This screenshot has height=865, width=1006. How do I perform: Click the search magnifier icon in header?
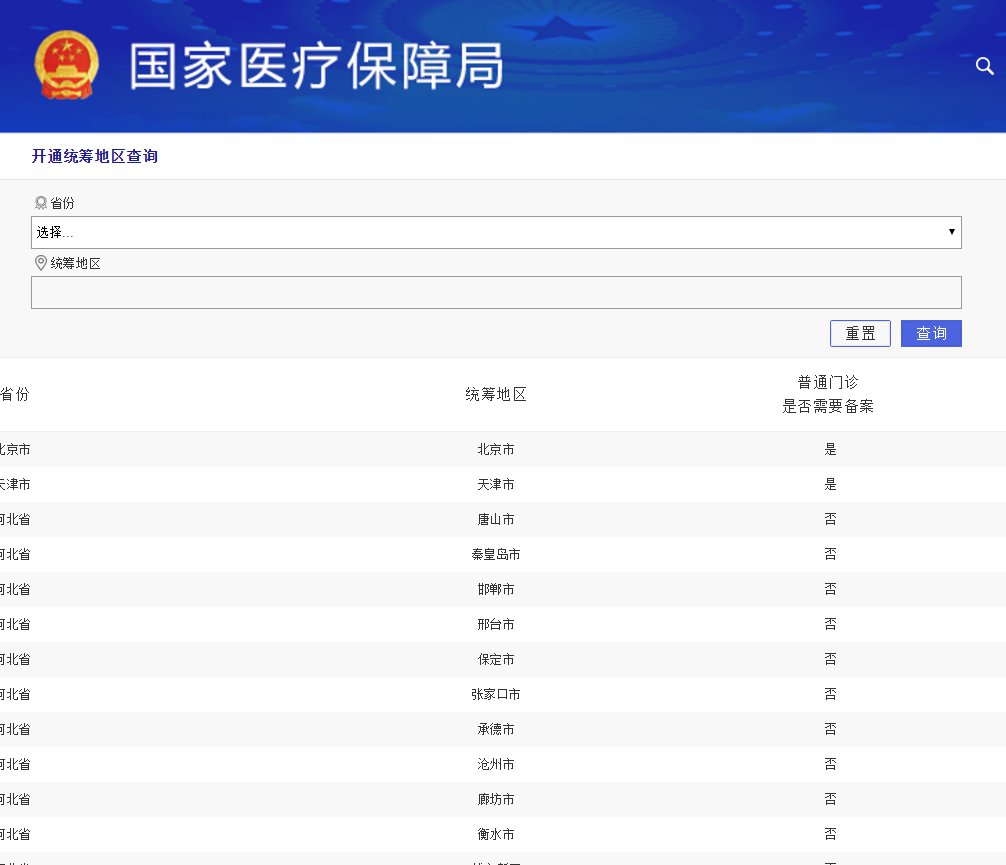pos(984,66)
